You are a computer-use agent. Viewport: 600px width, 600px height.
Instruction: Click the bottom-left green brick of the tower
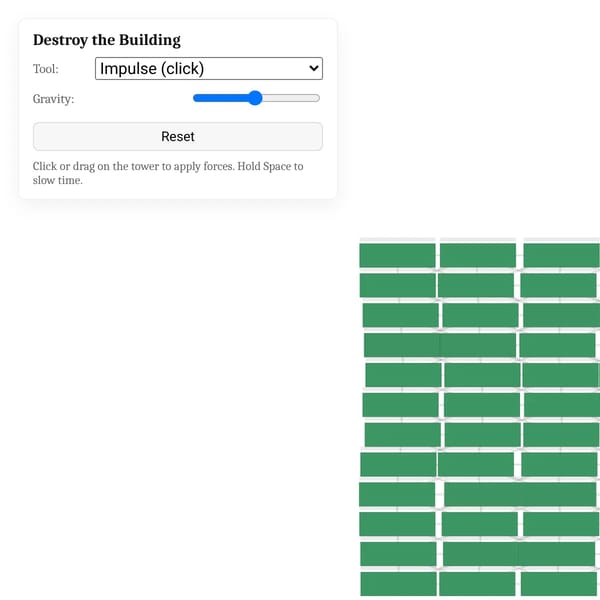pos(398,584)
